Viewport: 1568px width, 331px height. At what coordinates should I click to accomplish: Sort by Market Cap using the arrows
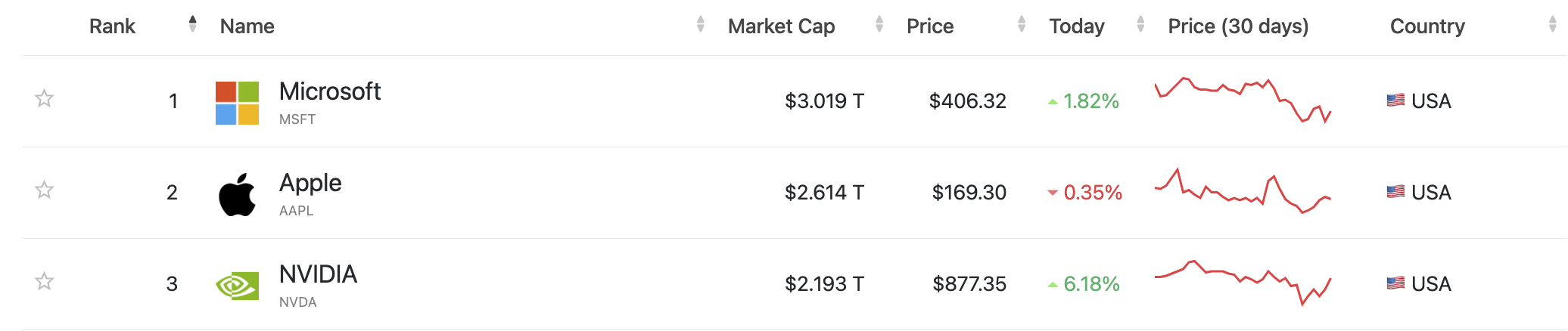879,25
